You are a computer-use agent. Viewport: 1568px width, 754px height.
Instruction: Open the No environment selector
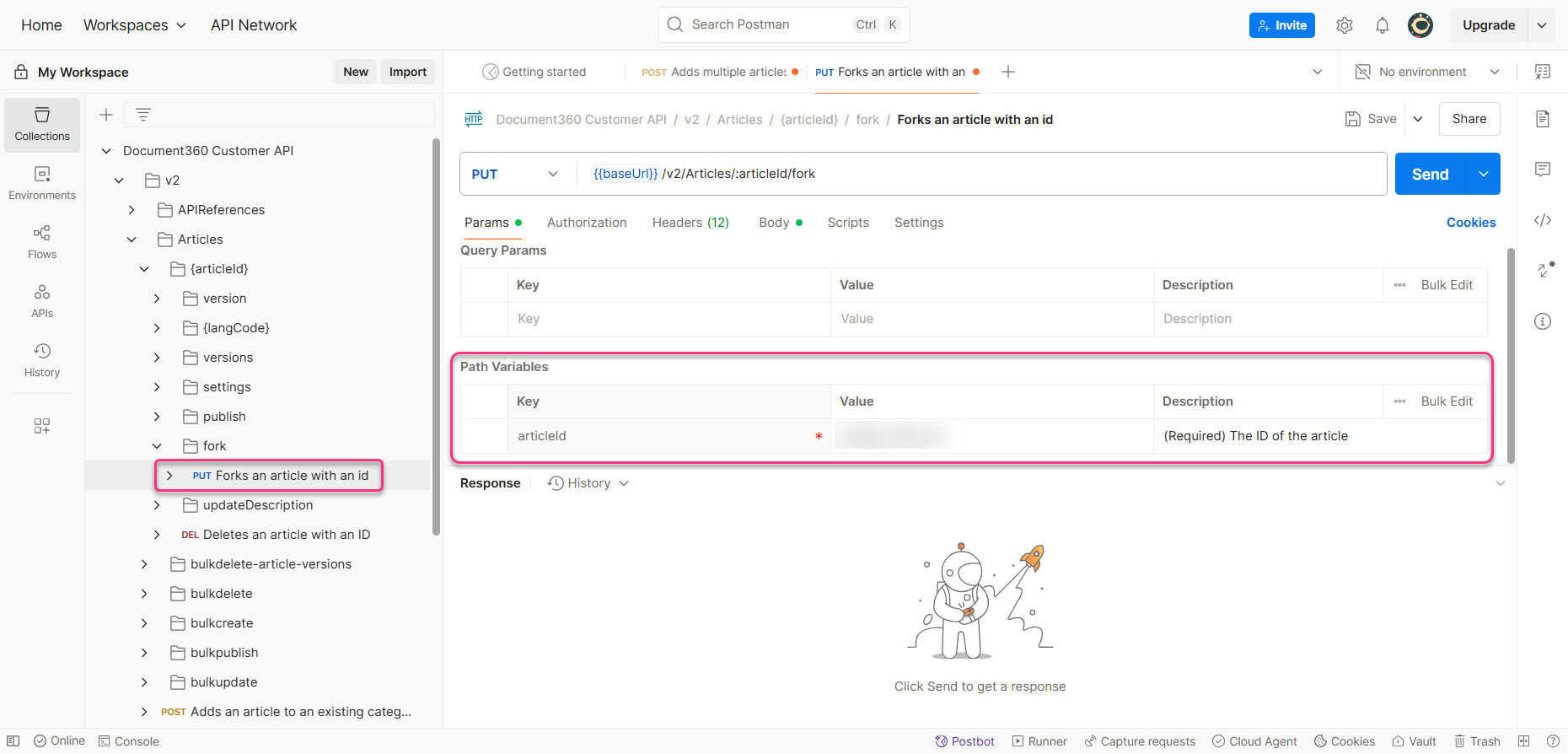1426,72
